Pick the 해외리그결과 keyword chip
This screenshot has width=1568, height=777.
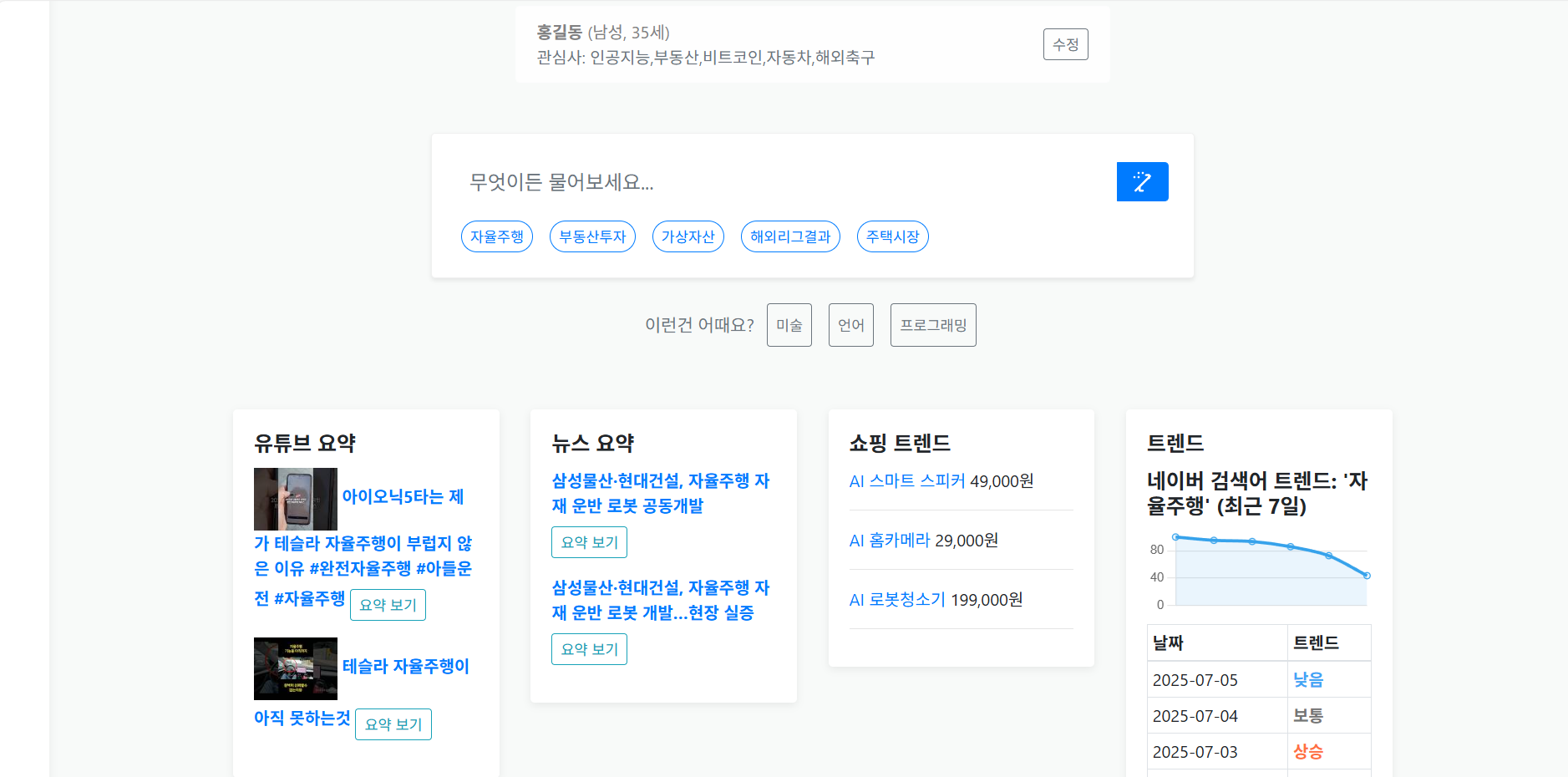tap(789, 236)
